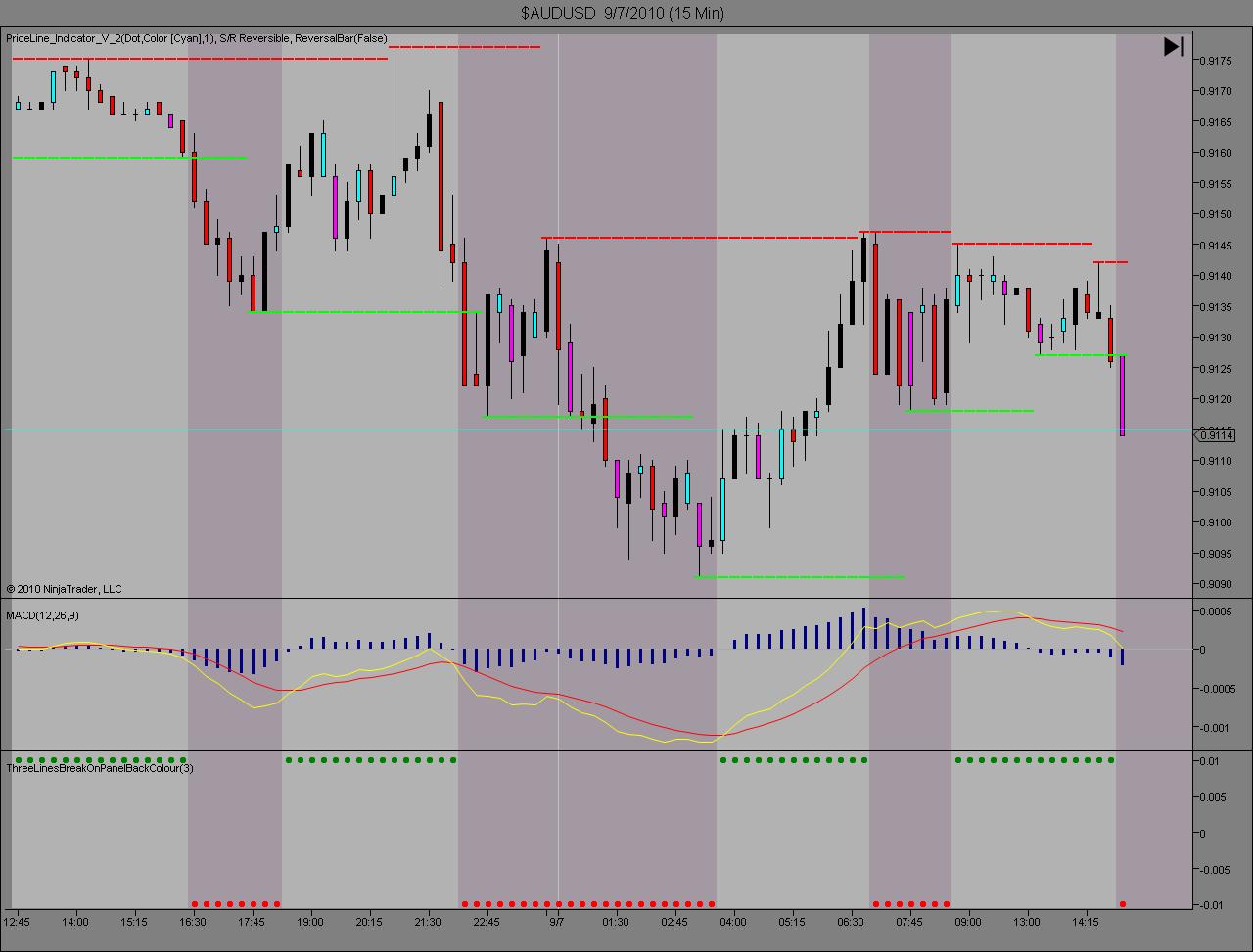Click the 0.9155 price axis label
This screenshot has width=1253, height=952.
click(x=1218, y=184)
